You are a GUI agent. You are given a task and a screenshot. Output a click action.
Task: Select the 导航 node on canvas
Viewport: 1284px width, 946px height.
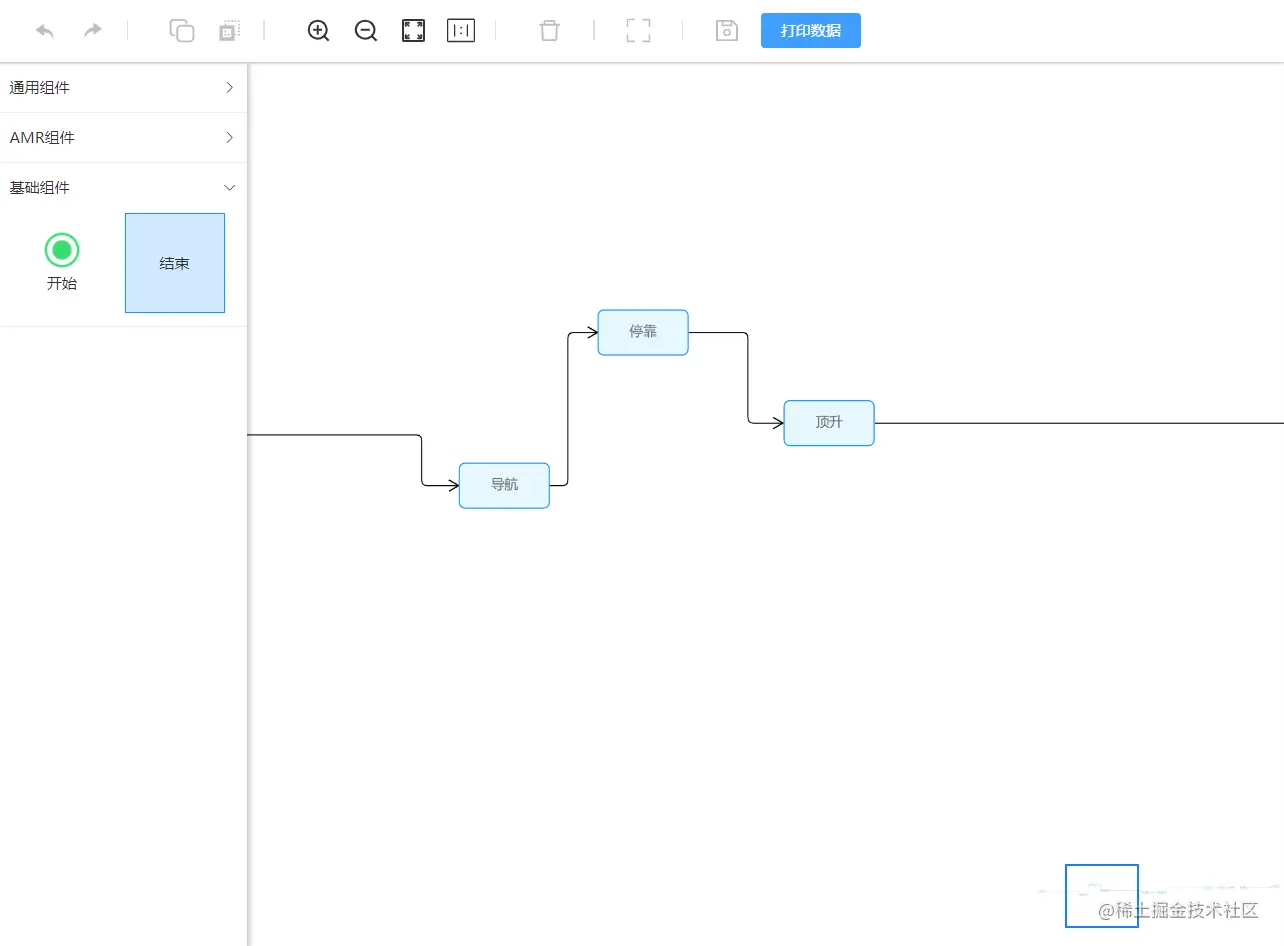click(x=504, y=485)
